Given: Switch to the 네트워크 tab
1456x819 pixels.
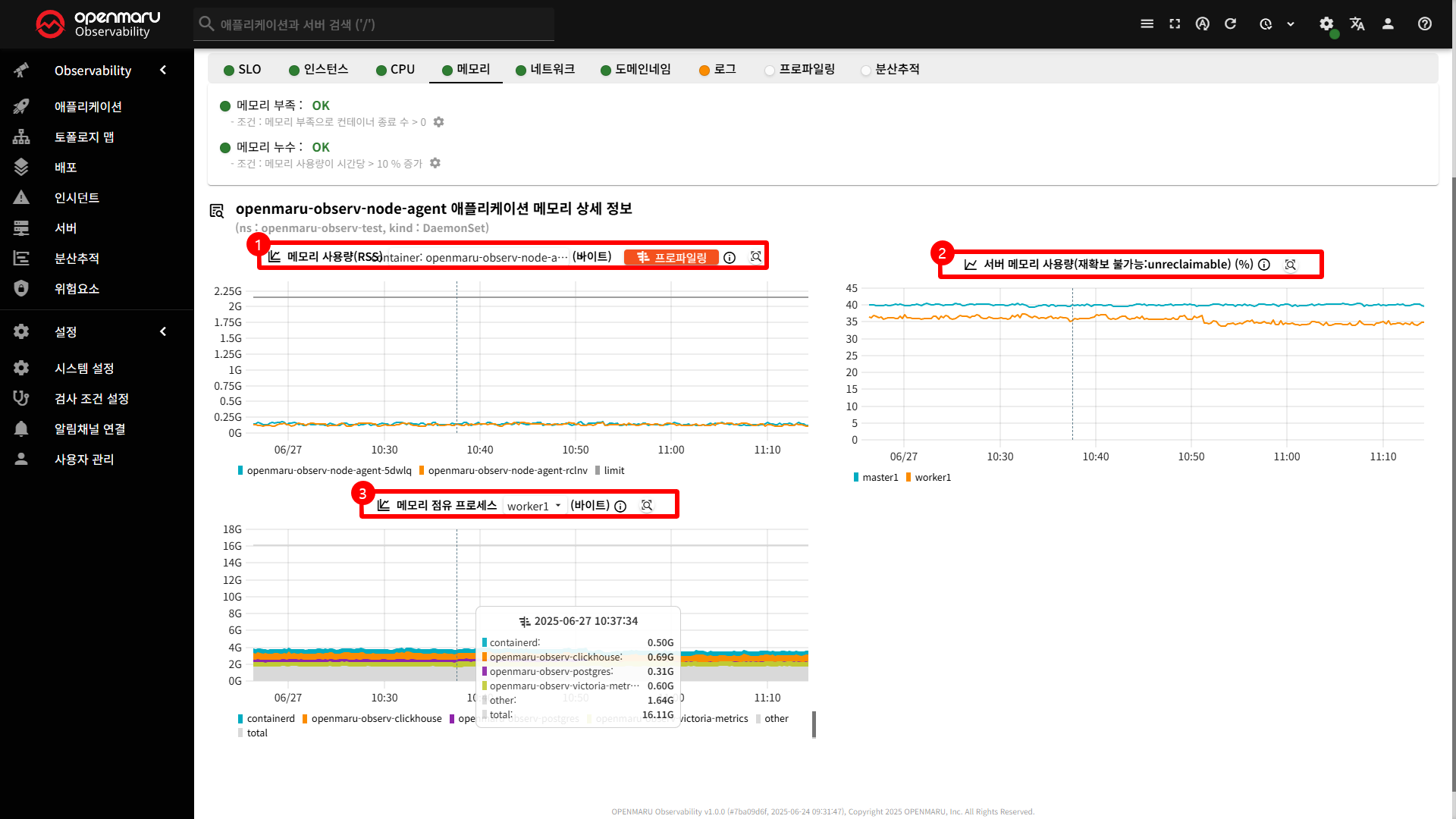Looking at the screenshot, I should point(544,69).
